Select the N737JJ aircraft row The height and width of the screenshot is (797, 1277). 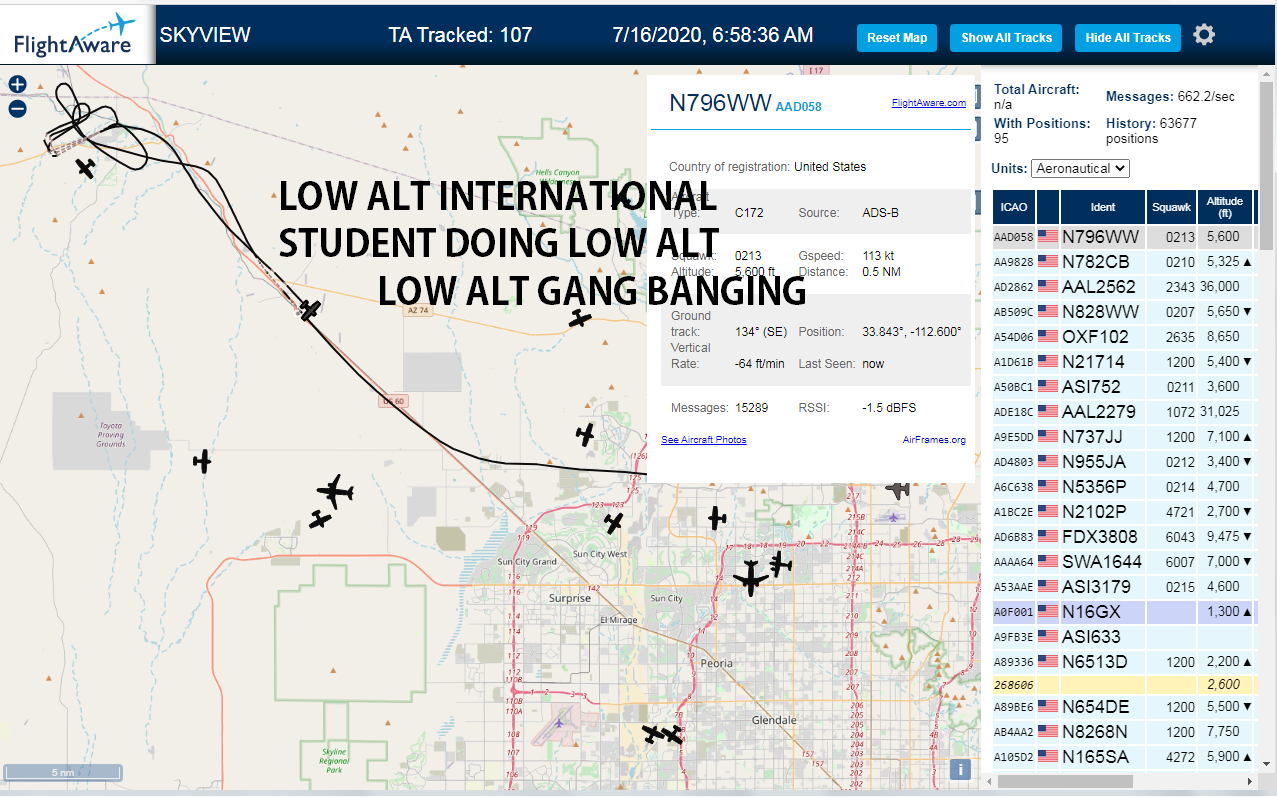click(x=1124, y=437)
